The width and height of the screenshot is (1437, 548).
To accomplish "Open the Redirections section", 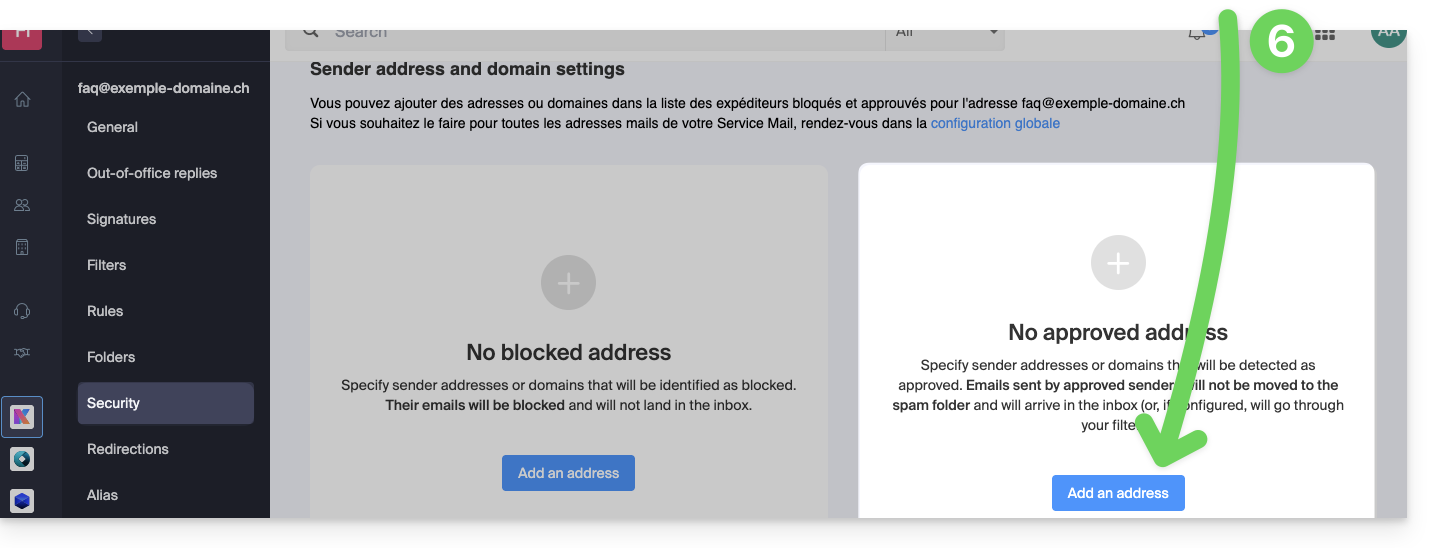I will click(127, 449).
